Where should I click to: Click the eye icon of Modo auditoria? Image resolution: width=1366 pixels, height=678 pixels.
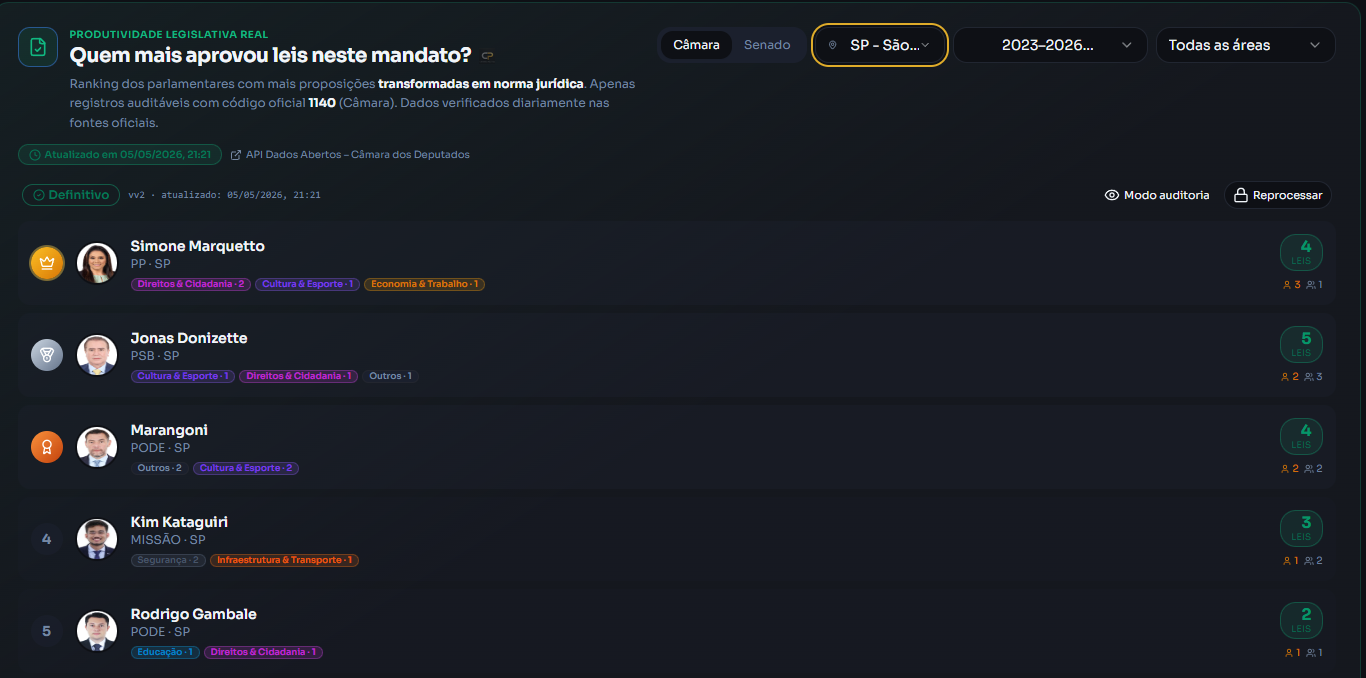pyautogui.click(x=1111, y=195)
